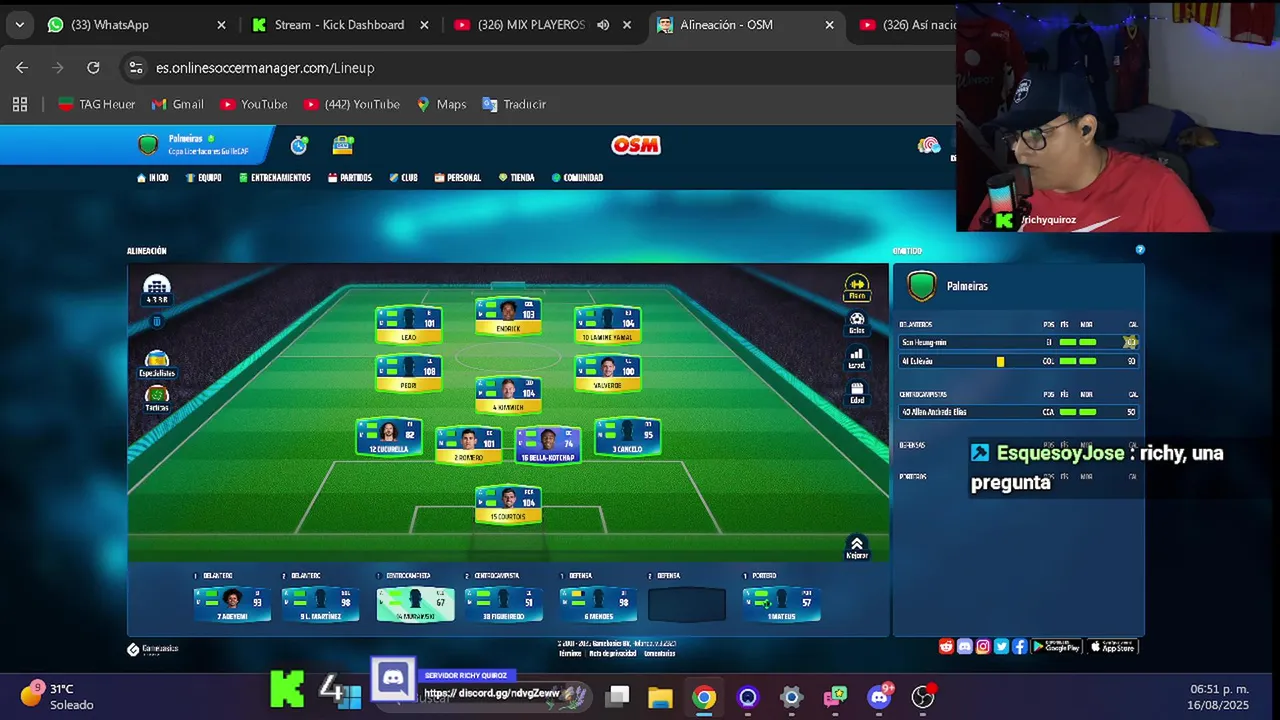
Task: Open the Discord social icon in the OSM footer
Action: pyautogui.click(x=964, y=647)
